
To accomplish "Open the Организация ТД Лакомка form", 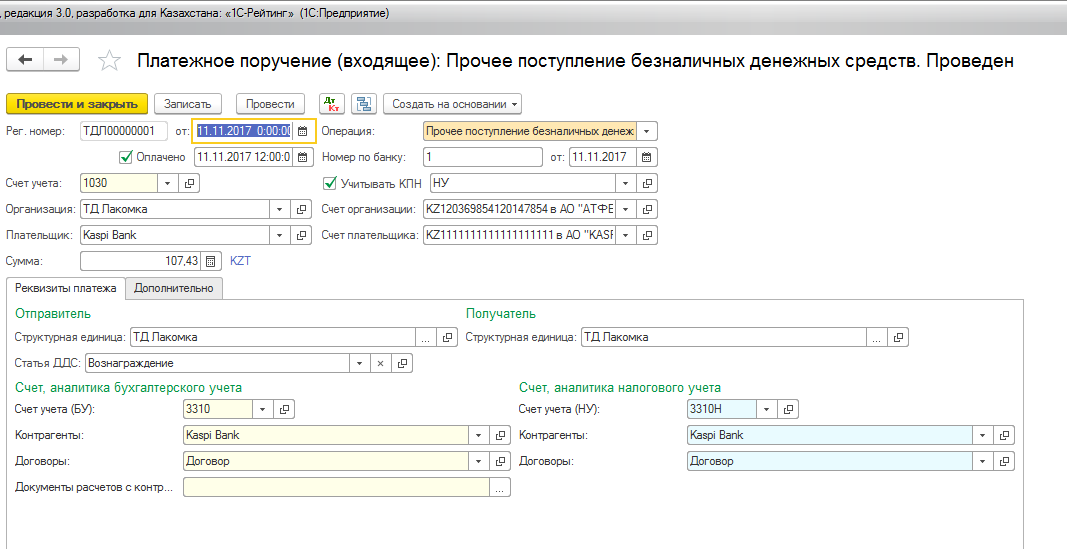I will (x=301, y=210).
